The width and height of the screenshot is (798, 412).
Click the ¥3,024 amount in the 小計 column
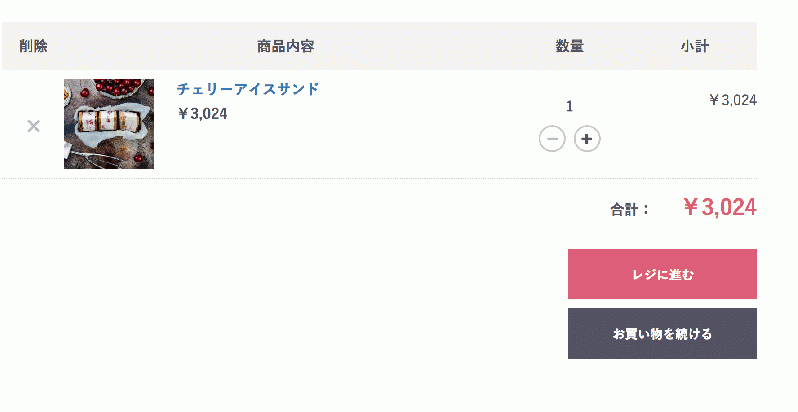click(733, 100)
